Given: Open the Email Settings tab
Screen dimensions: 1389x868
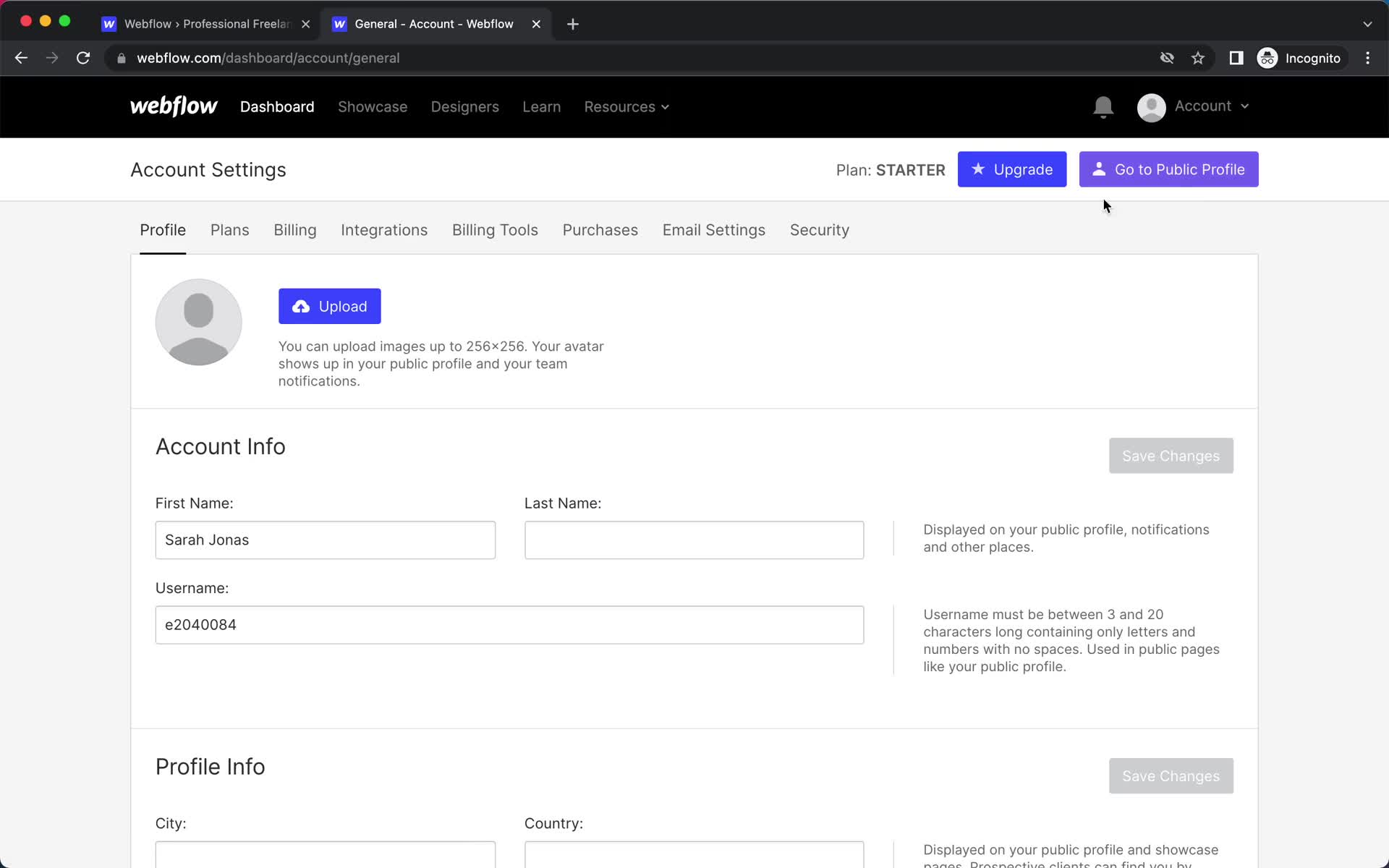Looking at the screenshot, I should pyautogui.click(x=714, y=230).
